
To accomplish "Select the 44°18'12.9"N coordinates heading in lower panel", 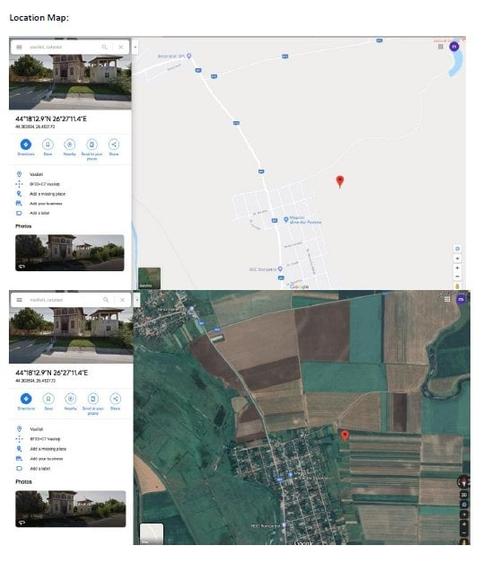I will pyautogui.click(x=51, y=373).
